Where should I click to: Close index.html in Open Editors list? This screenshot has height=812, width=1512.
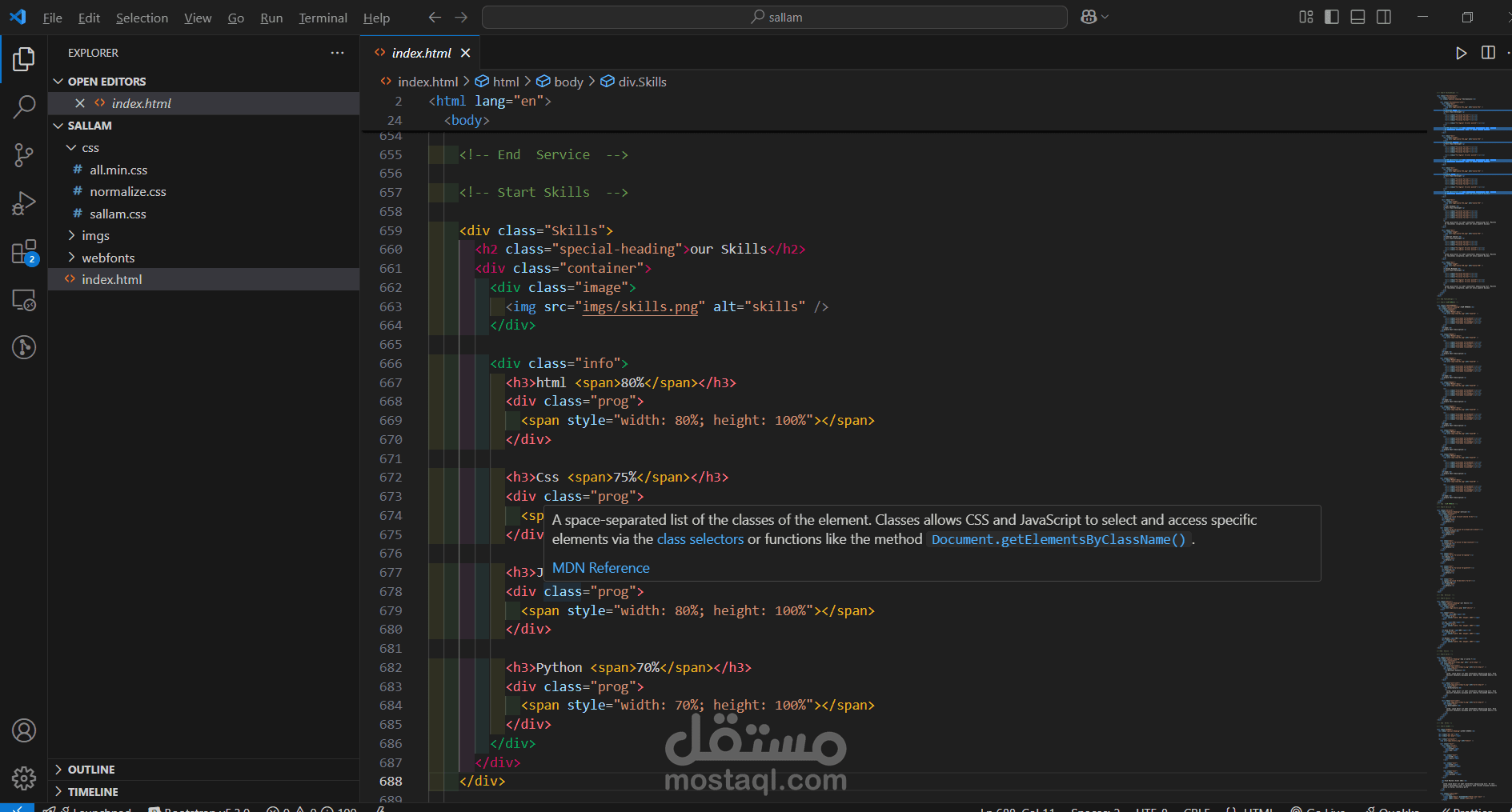pyautogui.click(x=80, y=103)
